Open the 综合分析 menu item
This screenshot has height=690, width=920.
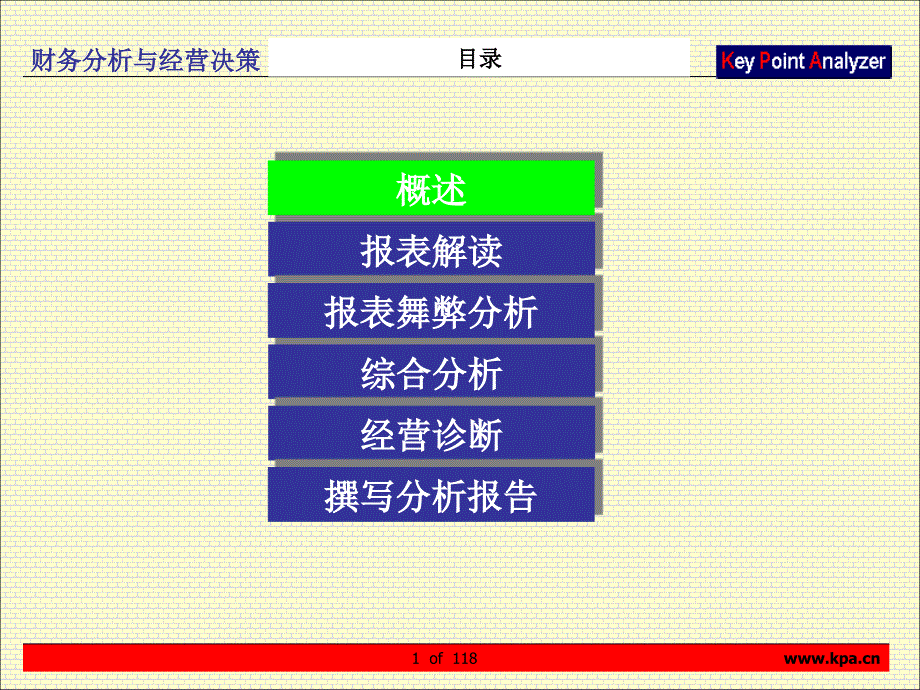431,374
